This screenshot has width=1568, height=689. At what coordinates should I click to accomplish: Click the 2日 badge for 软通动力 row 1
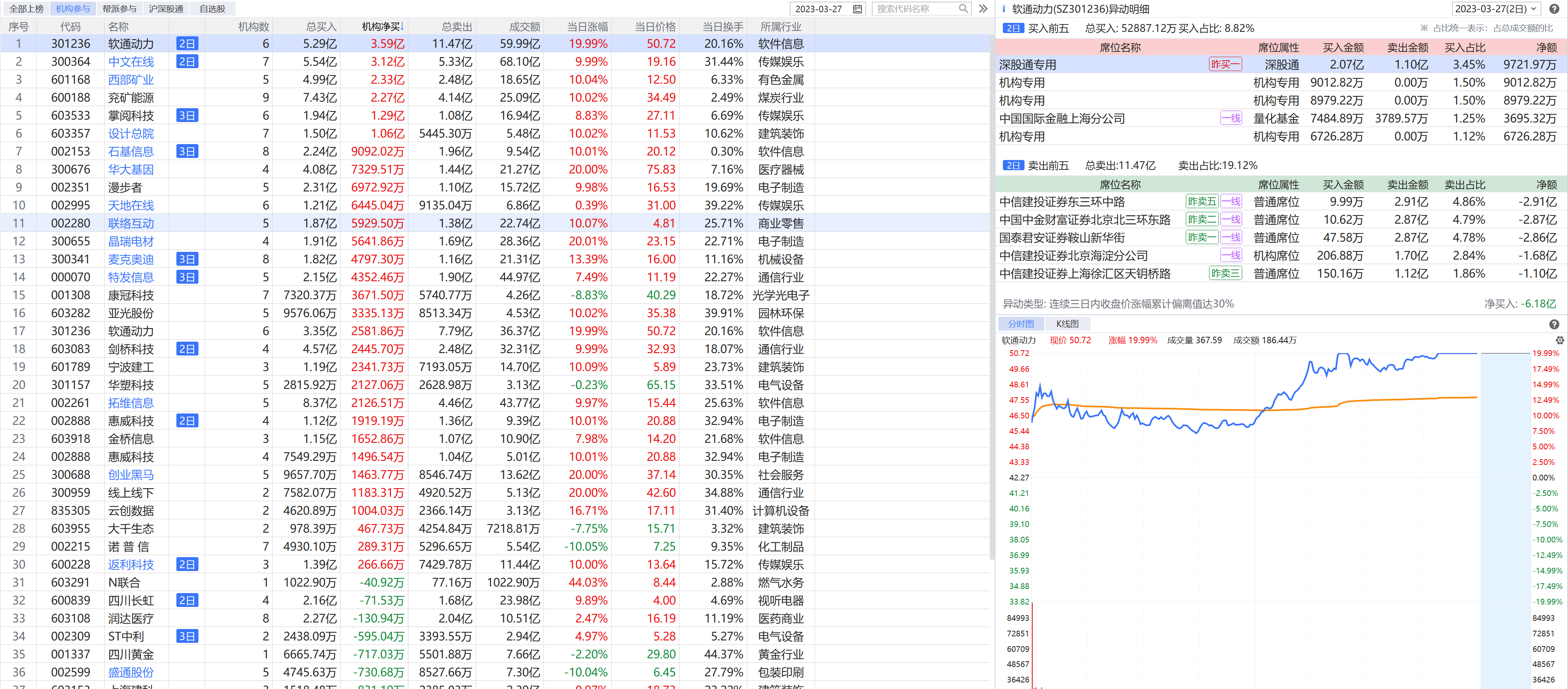point(187,44)
